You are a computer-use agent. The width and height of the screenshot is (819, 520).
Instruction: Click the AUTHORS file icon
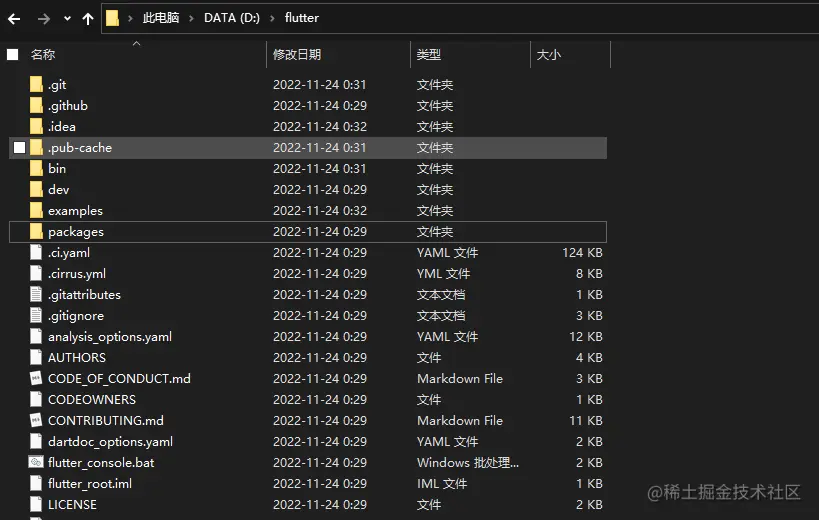[x=36, y=357]
